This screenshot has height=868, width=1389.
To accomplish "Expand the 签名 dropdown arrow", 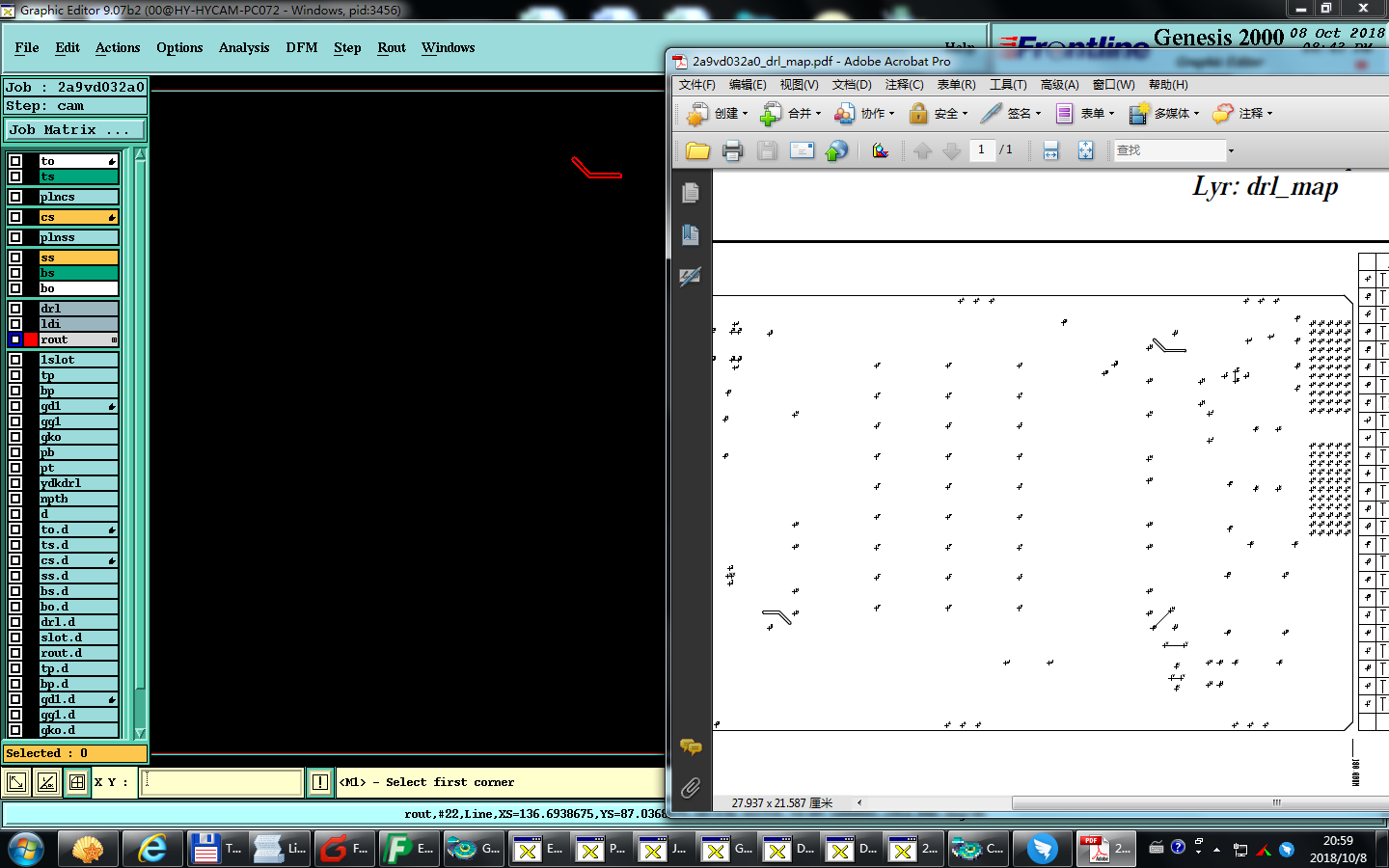I will click(x=1038, y=114).
